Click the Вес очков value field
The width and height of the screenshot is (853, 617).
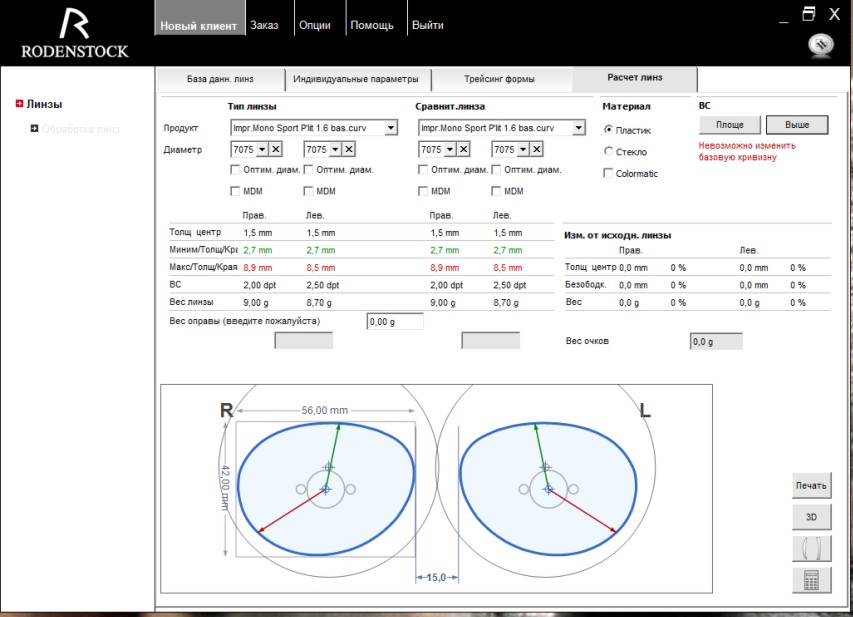[x=716, y=341]
